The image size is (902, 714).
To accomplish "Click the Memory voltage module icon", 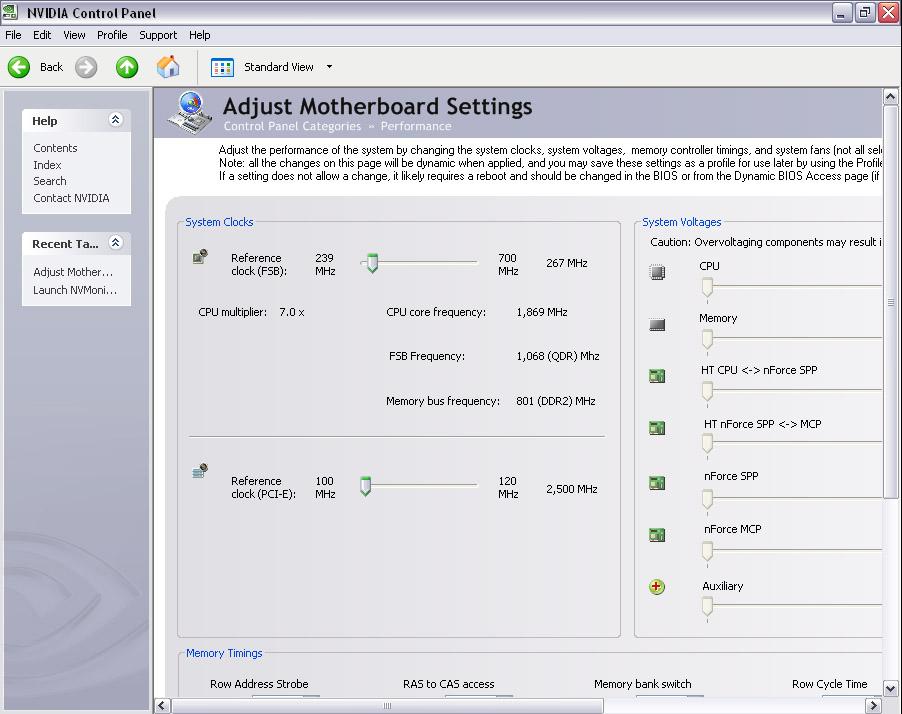I will [x=657, y=325].
